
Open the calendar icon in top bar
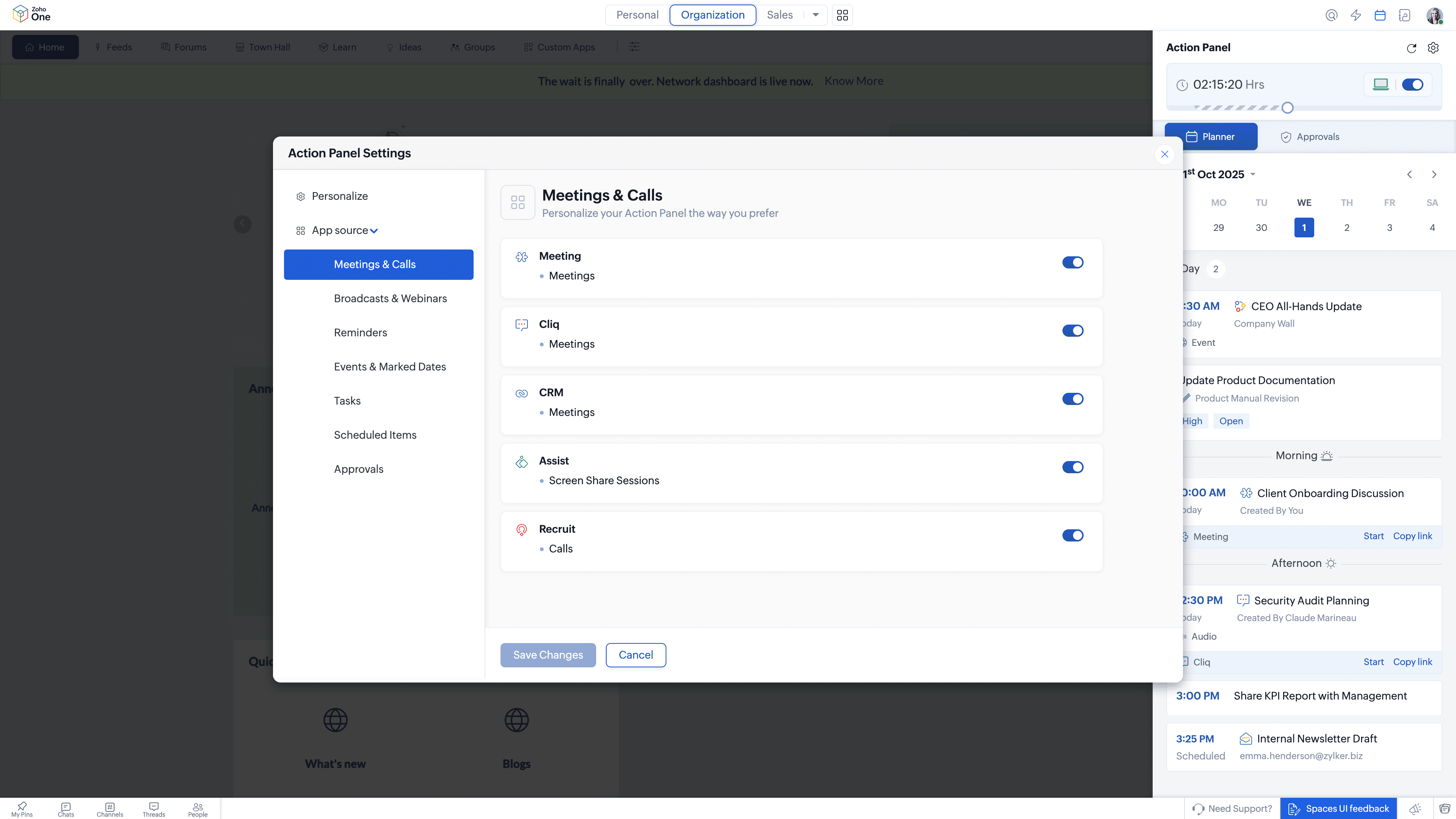1380,15
